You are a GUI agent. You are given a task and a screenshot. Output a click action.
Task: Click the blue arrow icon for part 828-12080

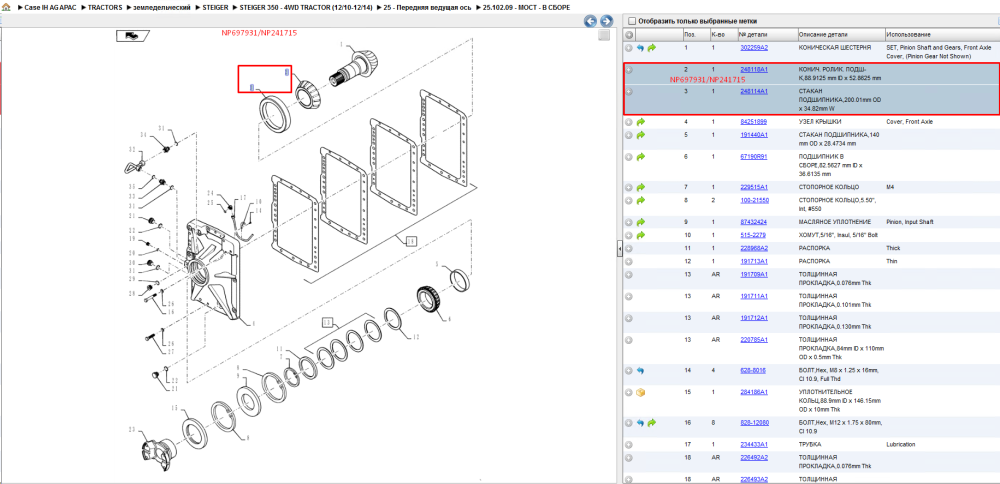coord(640,422)
